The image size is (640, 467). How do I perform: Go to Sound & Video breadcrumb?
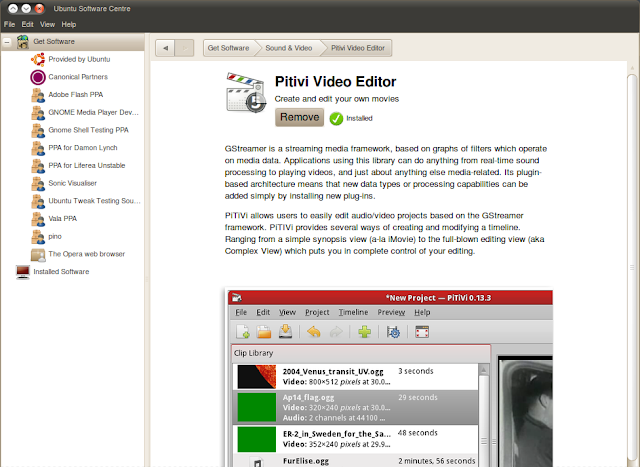pyautogui.click(x=289, y=48)
